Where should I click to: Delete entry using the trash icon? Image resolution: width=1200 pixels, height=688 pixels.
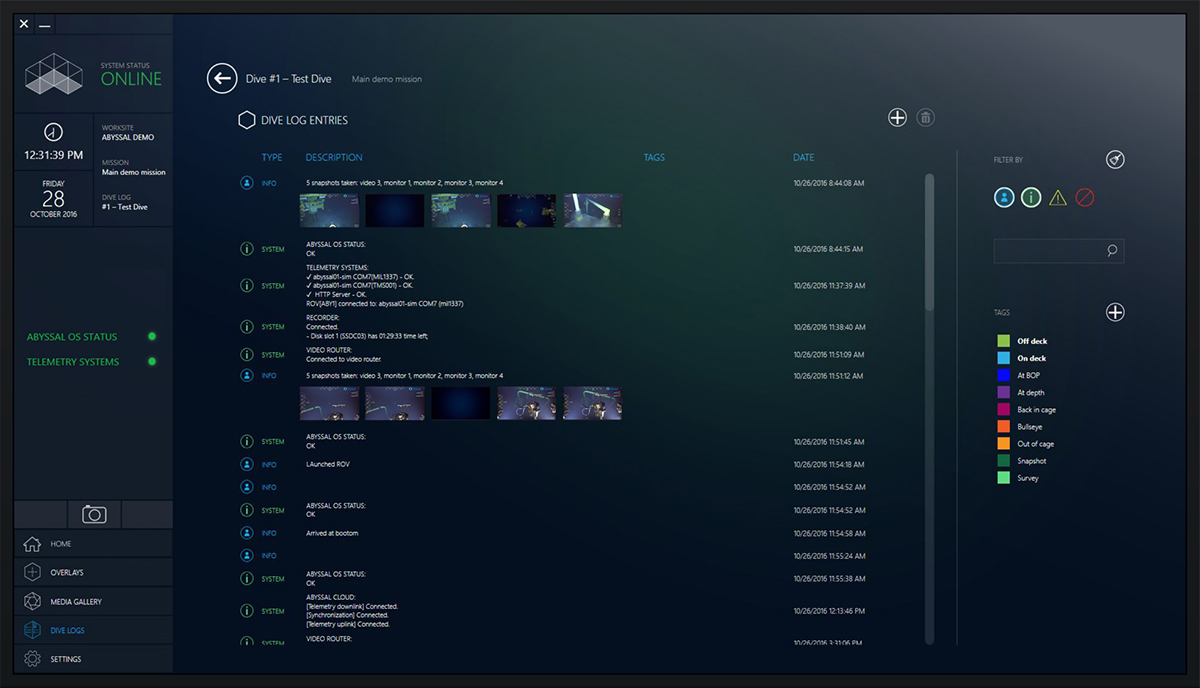pos(926,117)
